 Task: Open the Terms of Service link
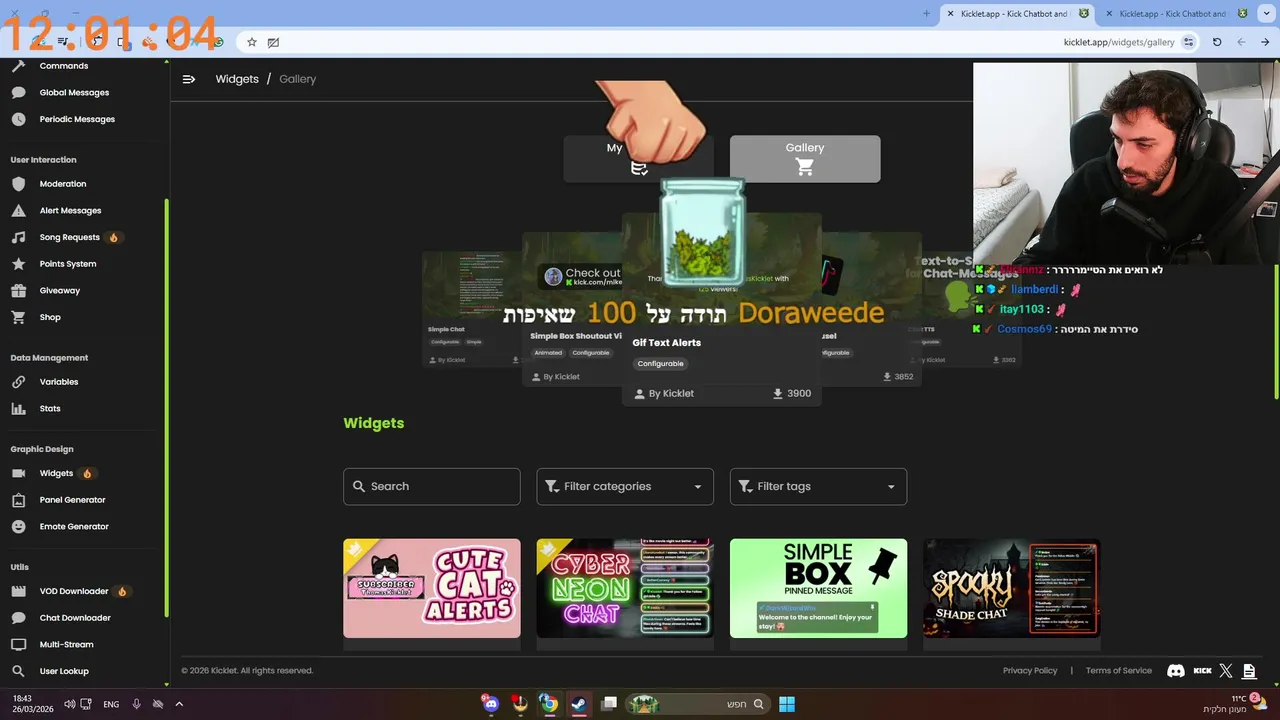tap(1119, 671)
